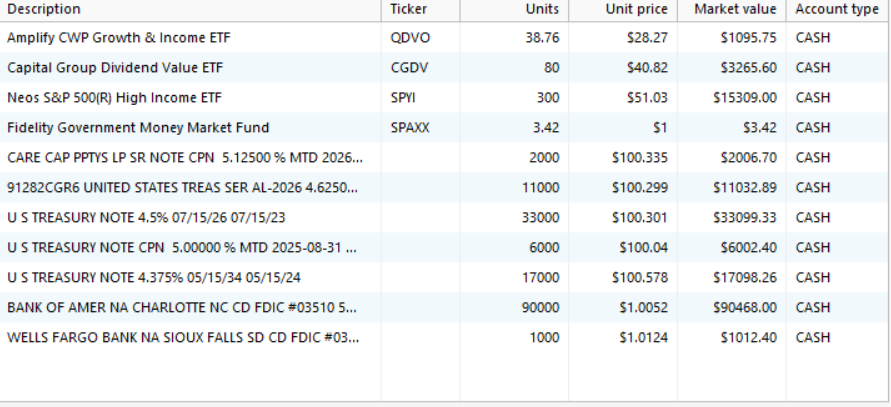Sort by the Units column header
This screenshot has width=891, height=407.
(x=514, y=10)
